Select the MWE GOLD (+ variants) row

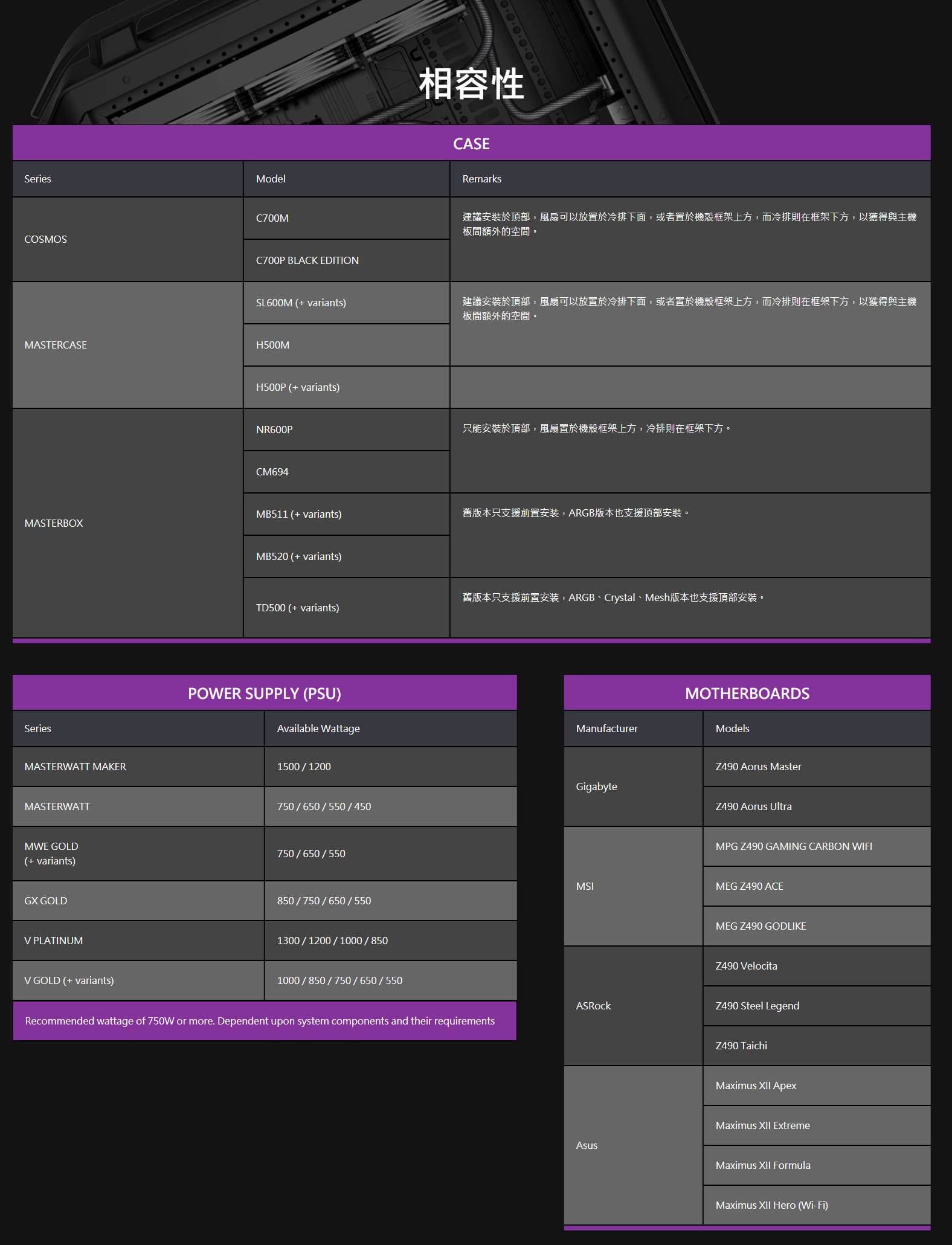(x=265, y=854)
